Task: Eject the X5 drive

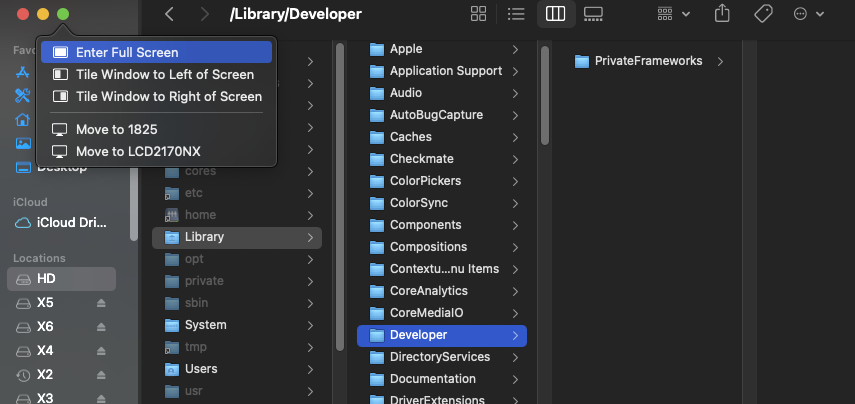Action: click(101, 303)
